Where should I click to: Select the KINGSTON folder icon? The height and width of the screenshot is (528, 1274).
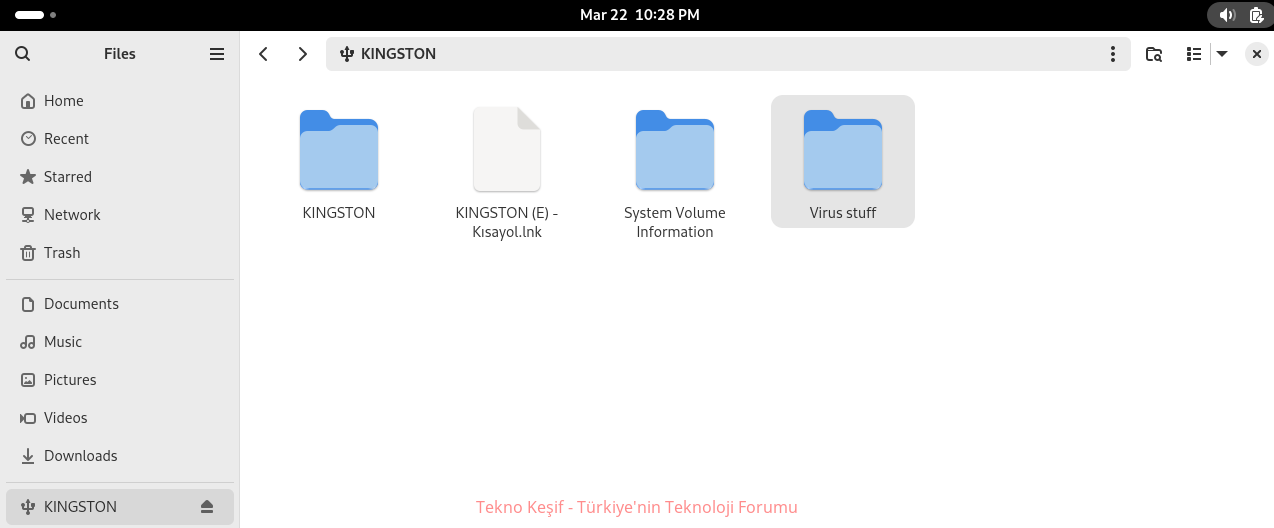click(x=339, y=150)
